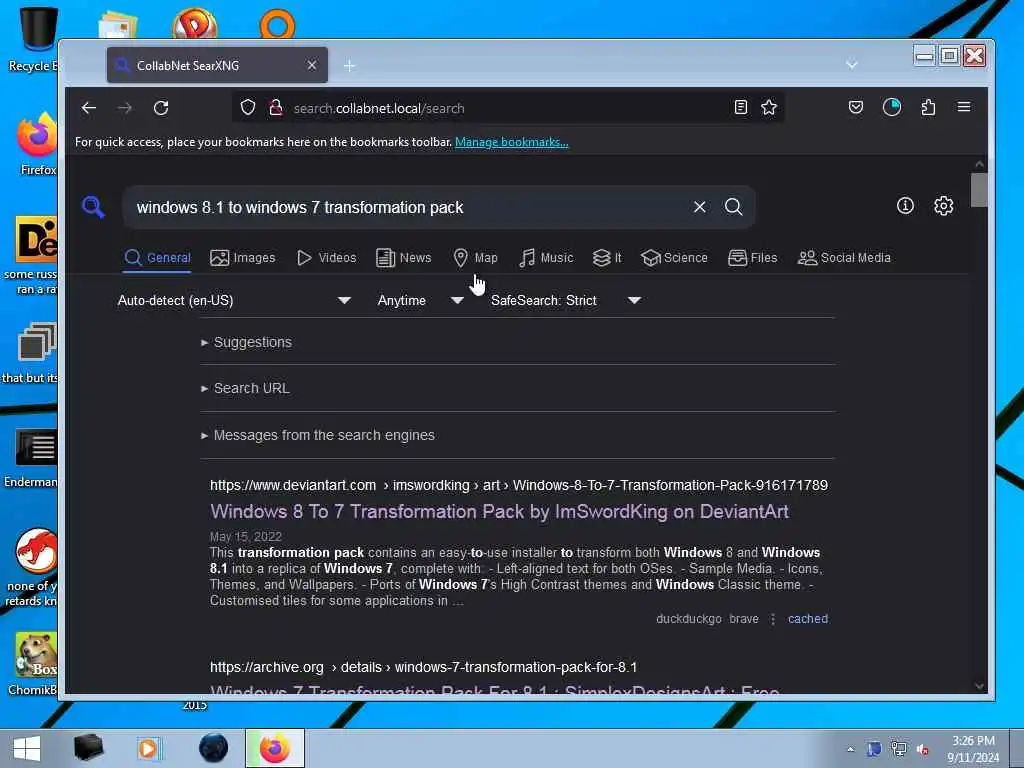1024x768 pixels.
Task: Open the ChomikBox desktop icon
Action: click(x=34, y=664)
